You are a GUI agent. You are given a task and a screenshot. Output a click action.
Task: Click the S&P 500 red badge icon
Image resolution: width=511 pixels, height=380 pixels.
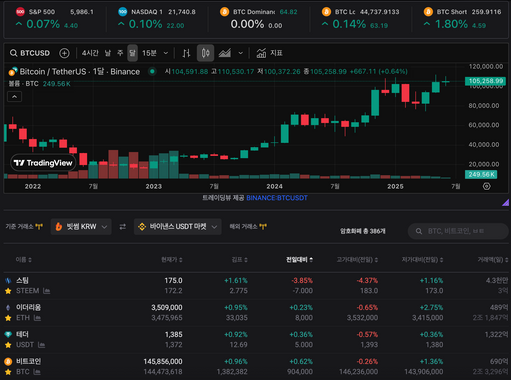click(20, 12)
